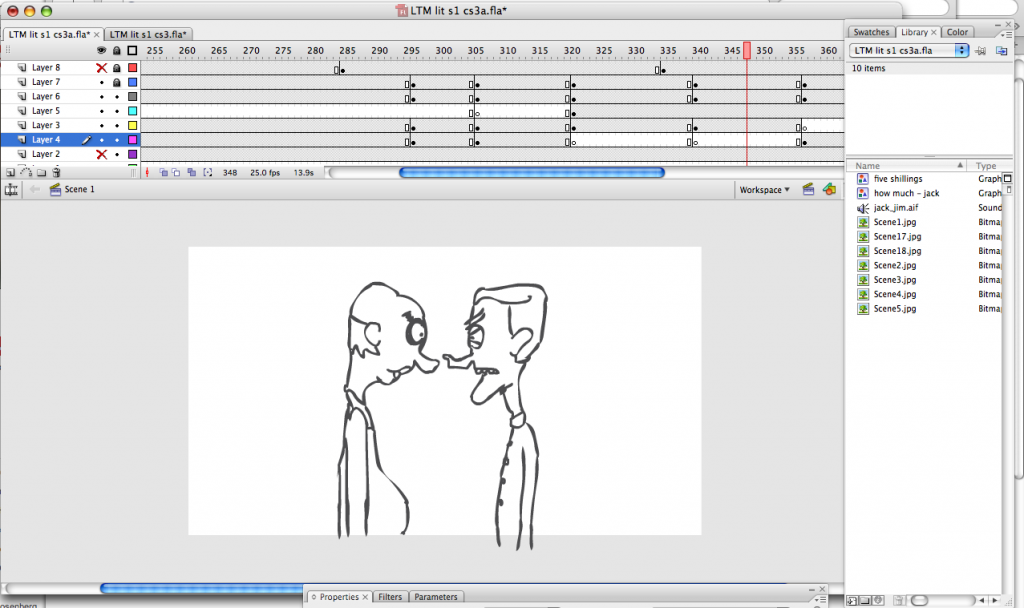Click the Edit Symbols icon beside Workspace
The image size is (1024, 608).
tap(828, 189)
